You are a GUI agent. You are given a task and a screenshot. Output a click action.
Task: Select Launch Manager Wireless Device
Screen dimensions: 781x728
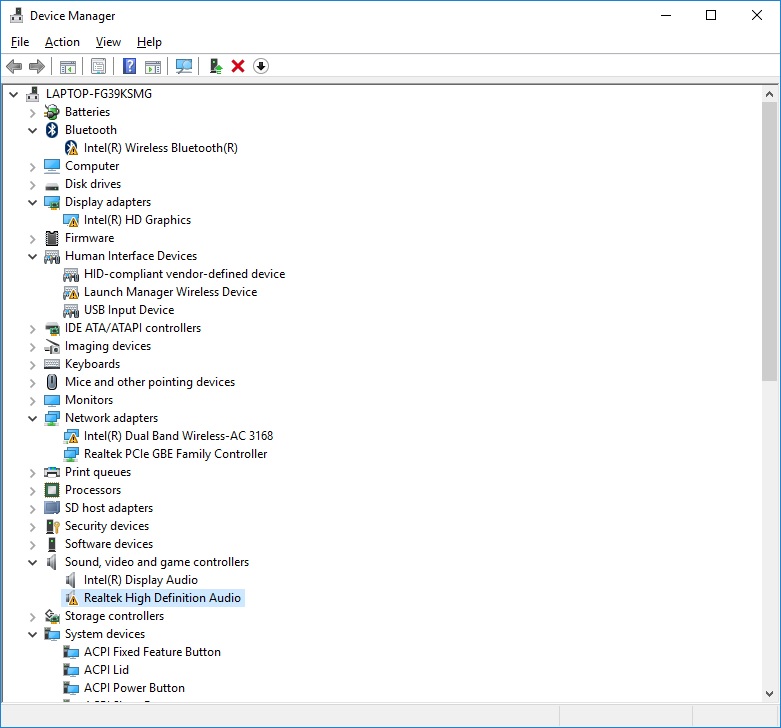coord(170,292)
